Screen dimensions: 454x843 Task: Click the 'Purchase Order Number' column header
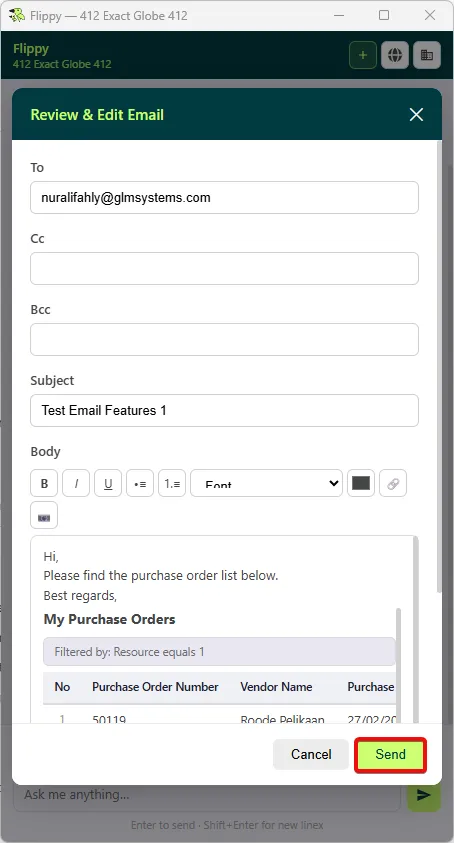click(x=155, y=687)
